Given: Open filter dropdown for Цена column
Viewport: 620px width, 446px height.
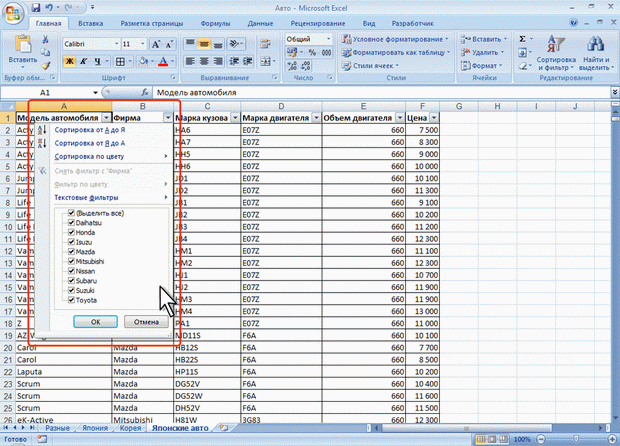Looking at the screenshot, I should 434,118.
